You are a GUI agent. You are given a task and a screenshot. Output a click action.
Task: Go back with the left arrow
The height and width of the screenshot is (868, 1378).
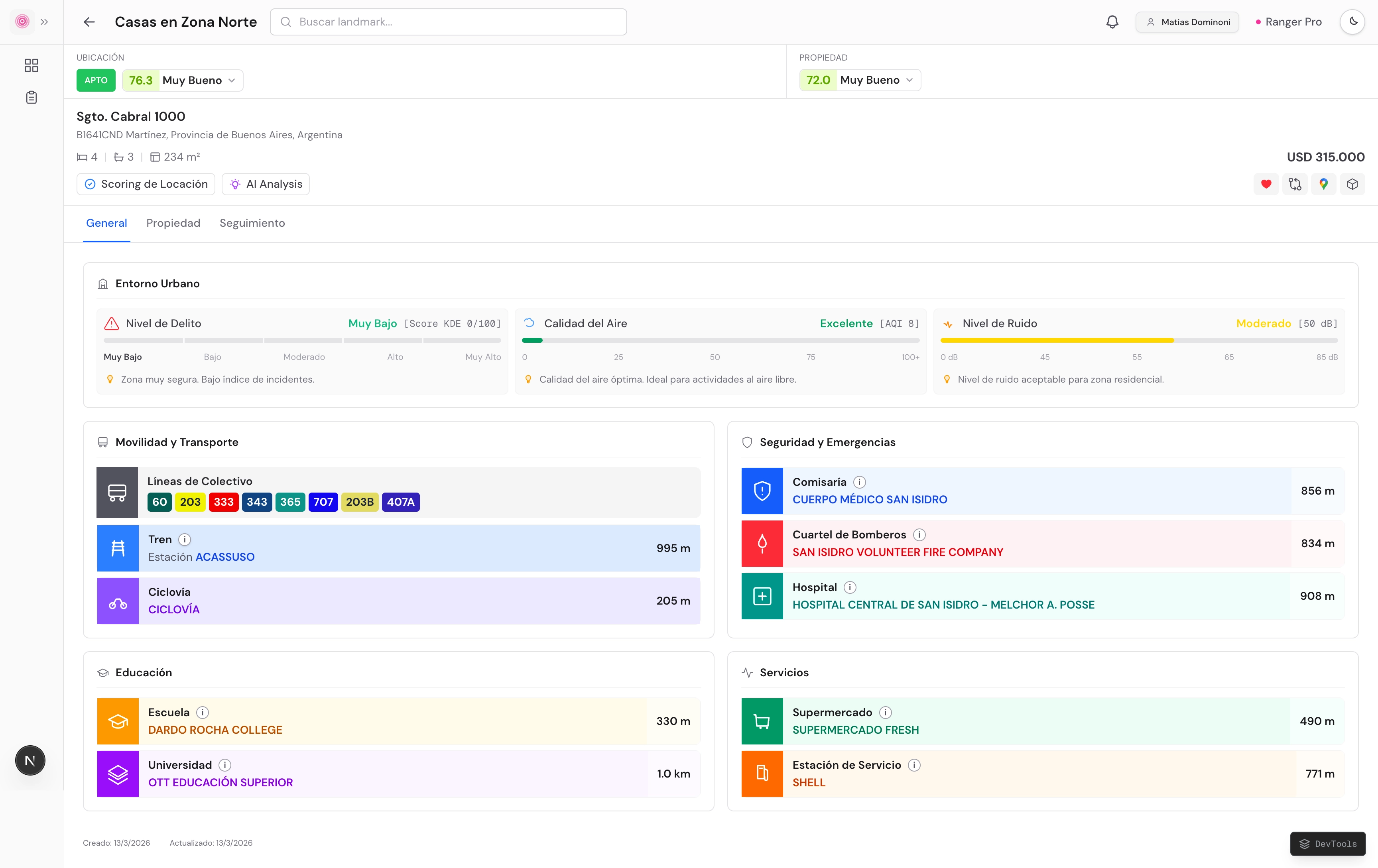[89, 22]
